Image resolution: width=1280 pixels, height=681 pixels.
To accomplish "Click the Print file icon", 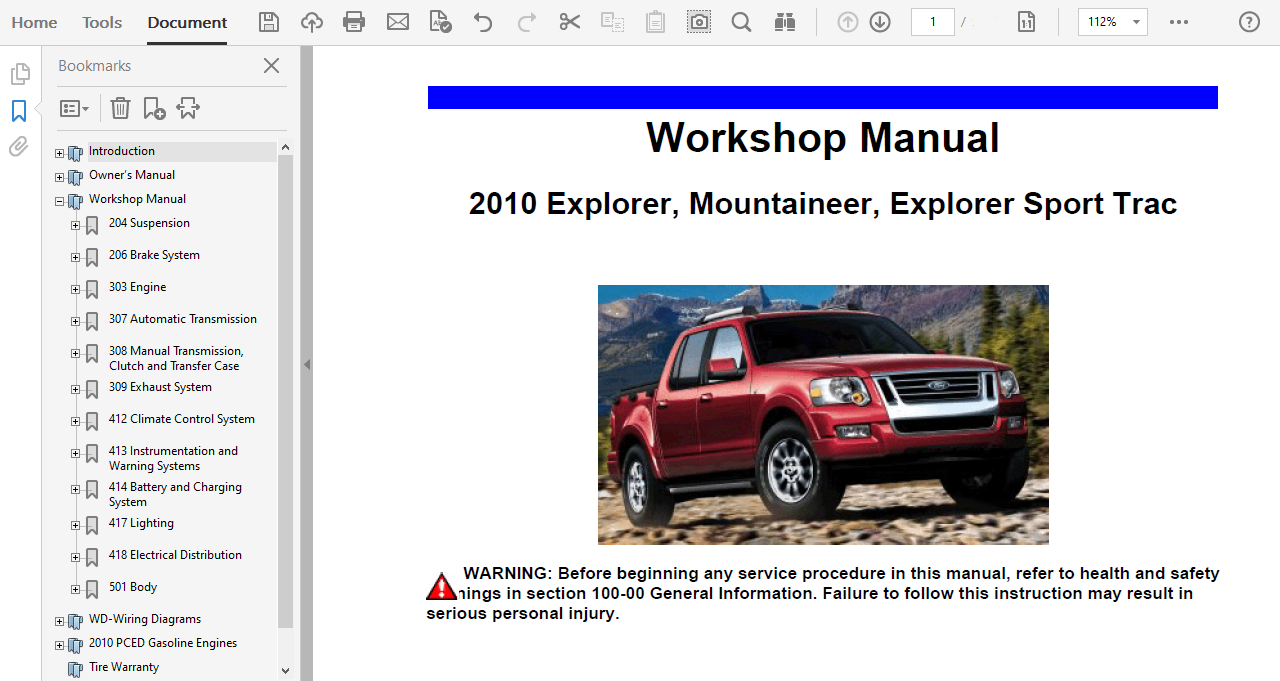I will [354, 22].
